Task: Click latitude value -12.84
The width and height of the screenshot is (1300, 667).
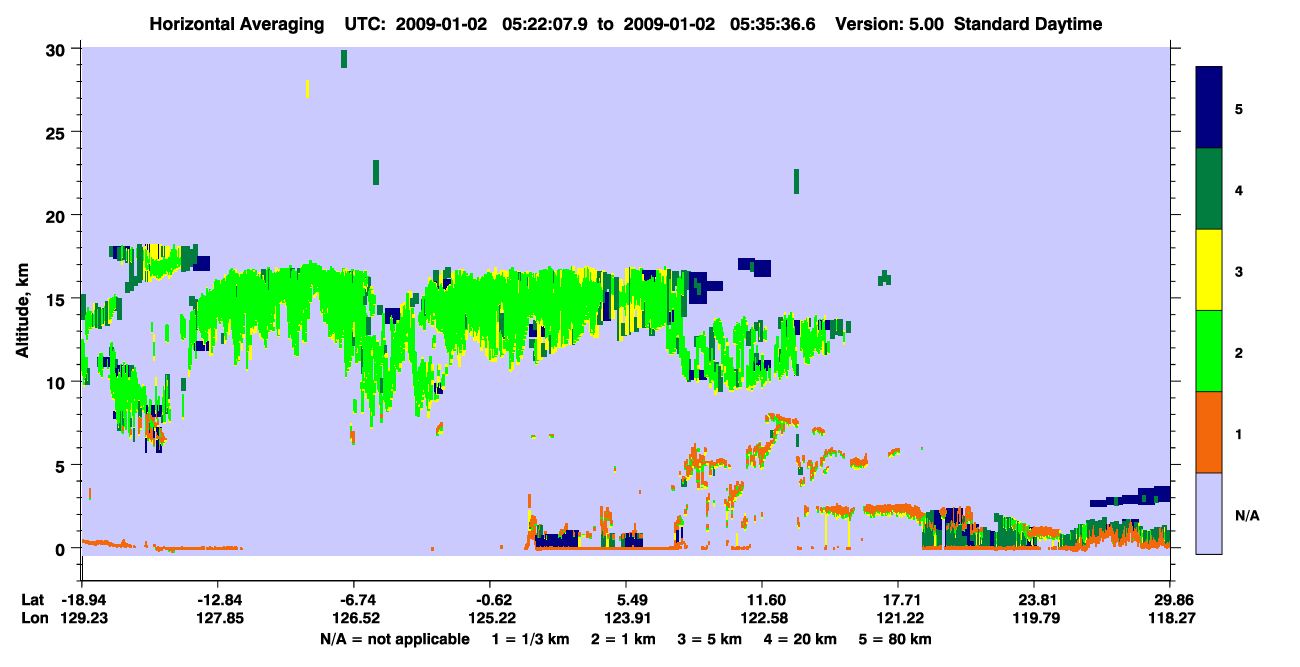Action: coord(218,599)
